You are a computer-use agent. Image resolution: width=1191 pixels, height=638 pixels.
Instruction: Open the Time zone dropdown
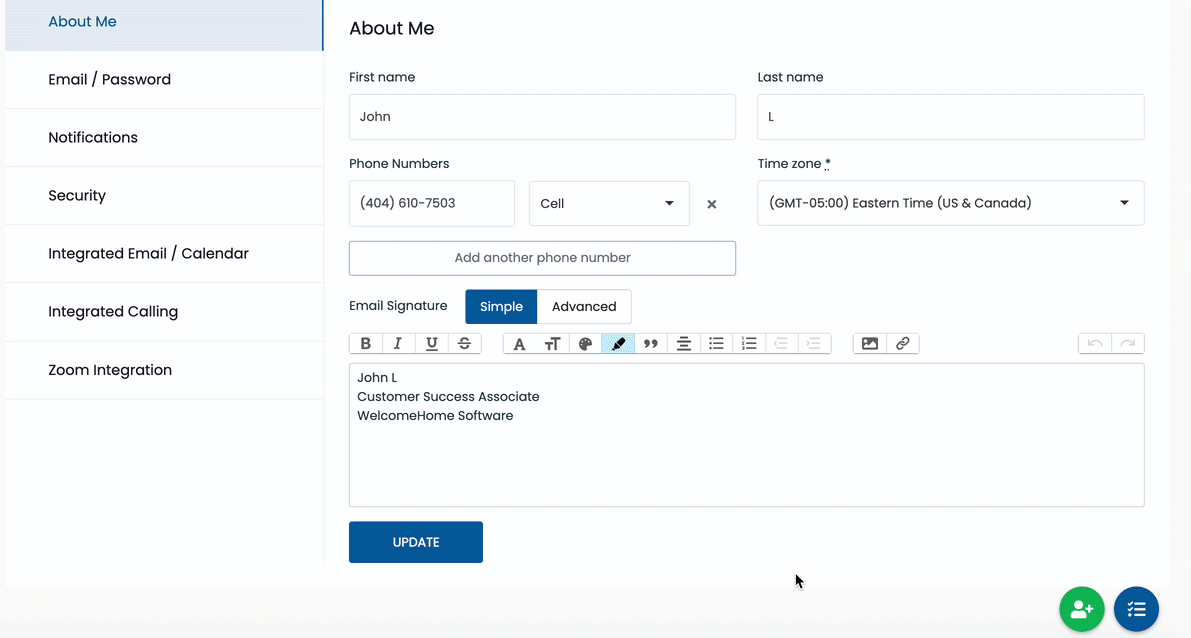950,203
